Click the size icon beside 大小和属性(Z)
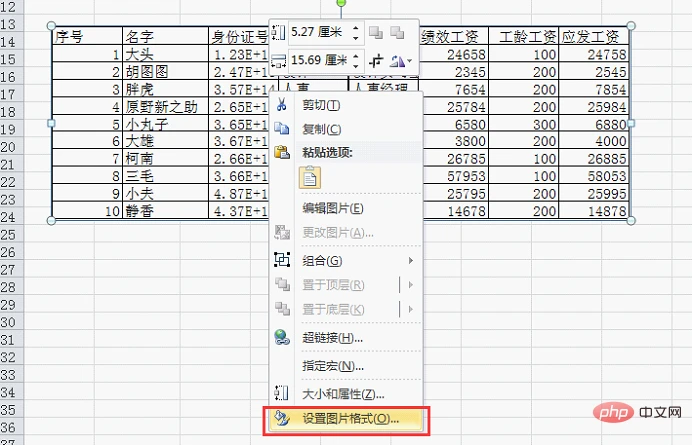The height and width of the screenshot is (445, 692). coord(281,392)
